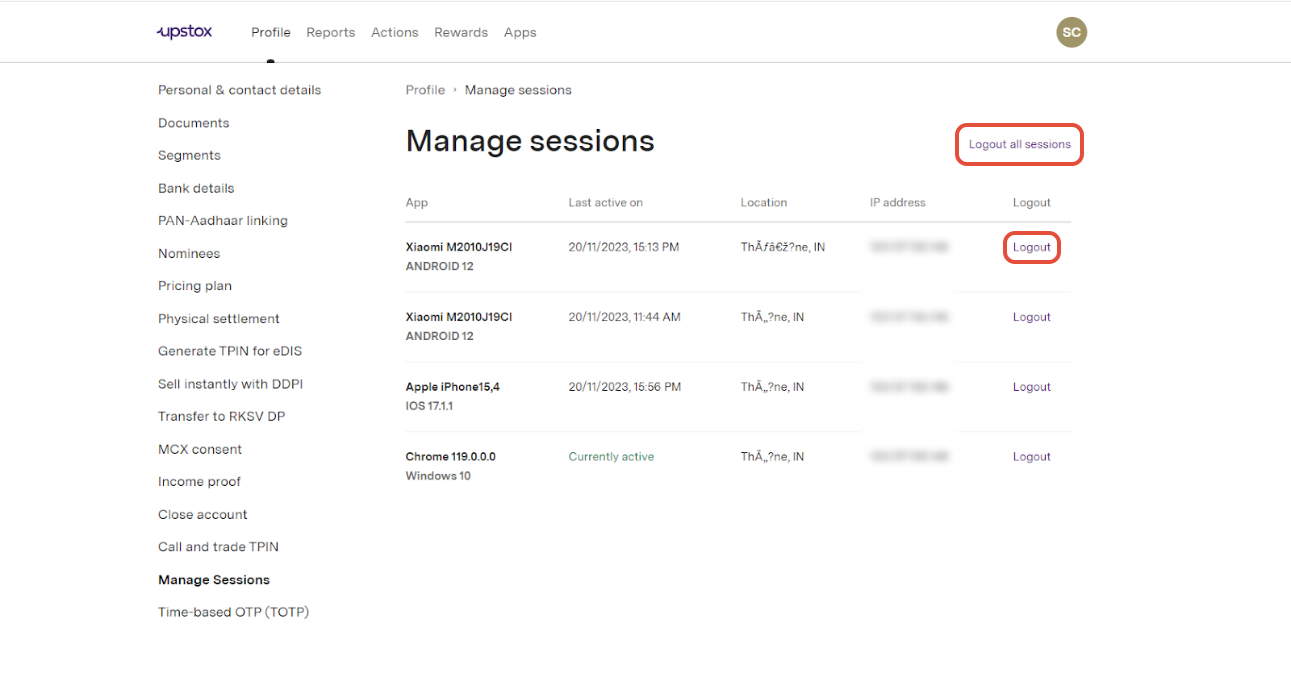Image resolution: width=1291 pixels, height=681 pixels.
Task: Open the Rewards tab
Action: point(461,32)
